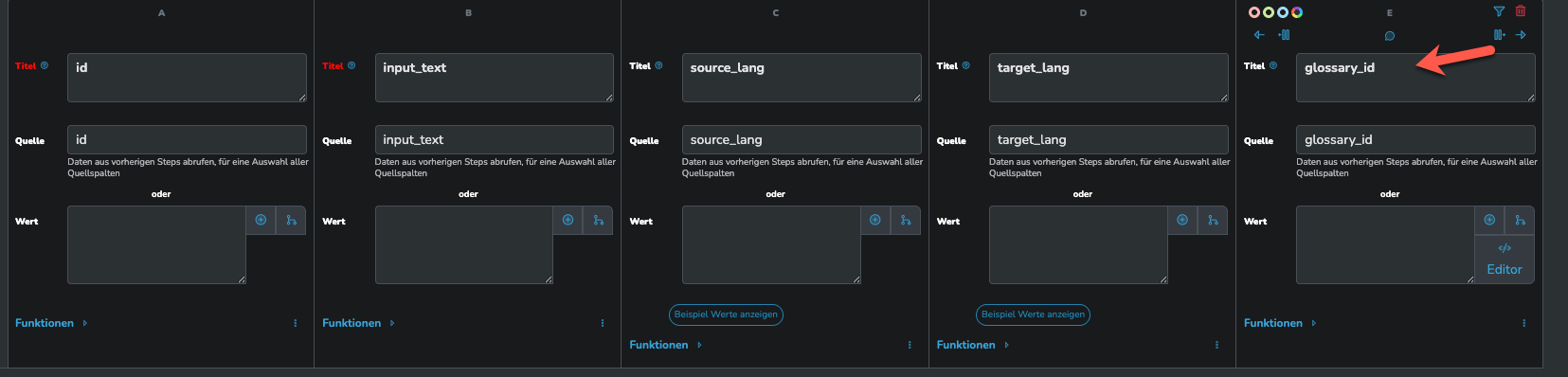The height and width of the screenshot is (377, 1568).
Task: Pick the pink color circle in column E
Action: point(1254,12)
